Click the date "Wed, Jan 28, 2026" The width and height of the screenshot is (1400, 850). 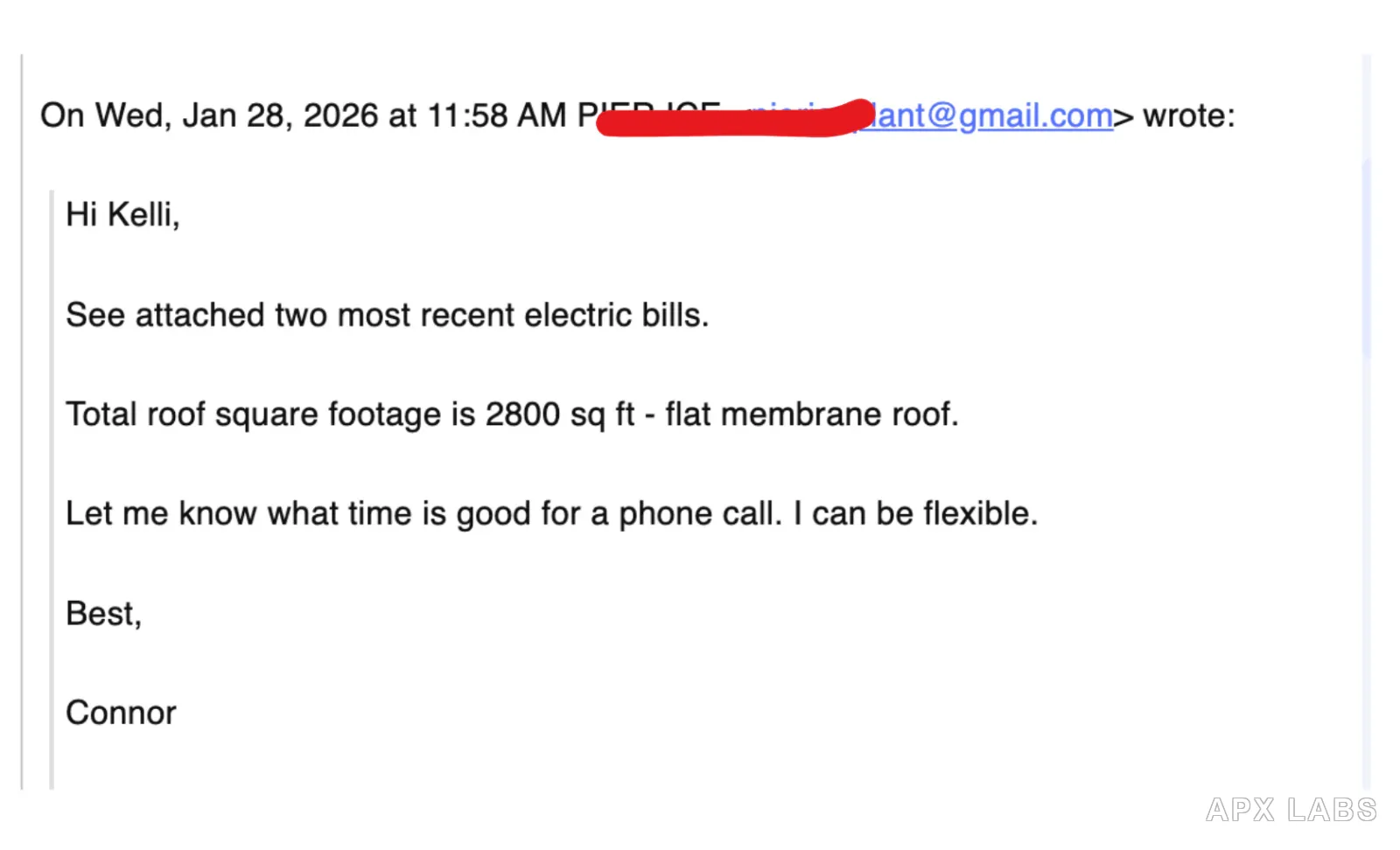point(236,115)
